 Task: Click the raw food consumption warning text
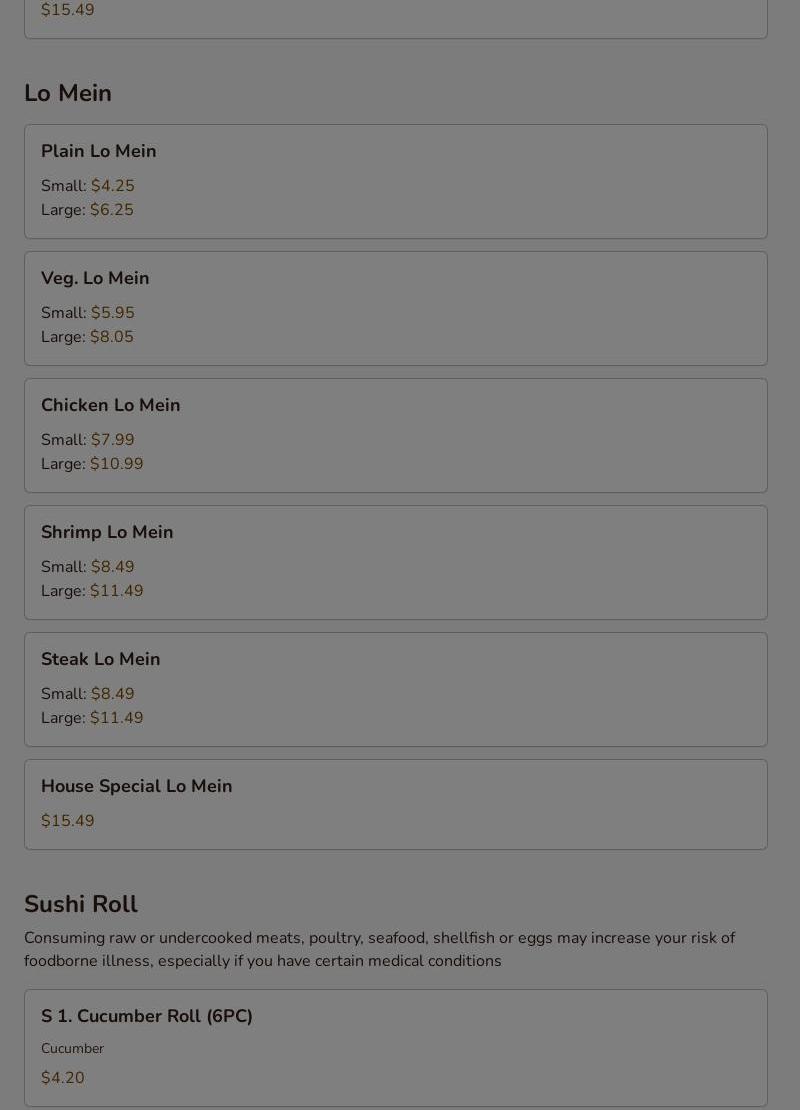click(x=379, y=949)
